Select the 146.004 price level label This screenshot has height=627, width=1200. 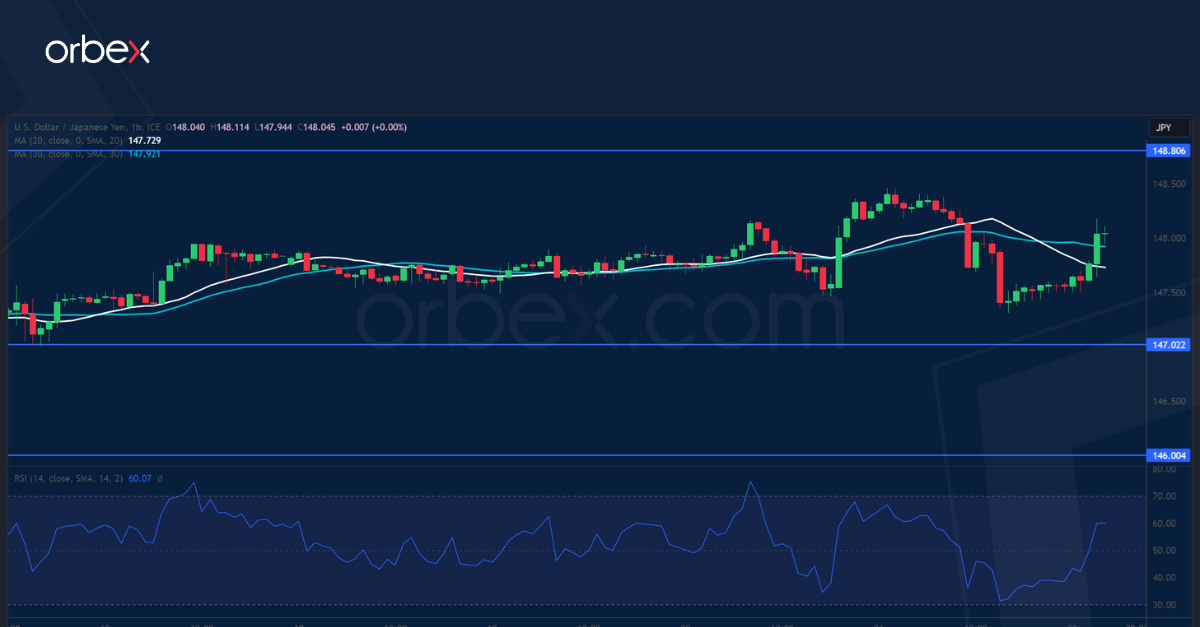1168,455
